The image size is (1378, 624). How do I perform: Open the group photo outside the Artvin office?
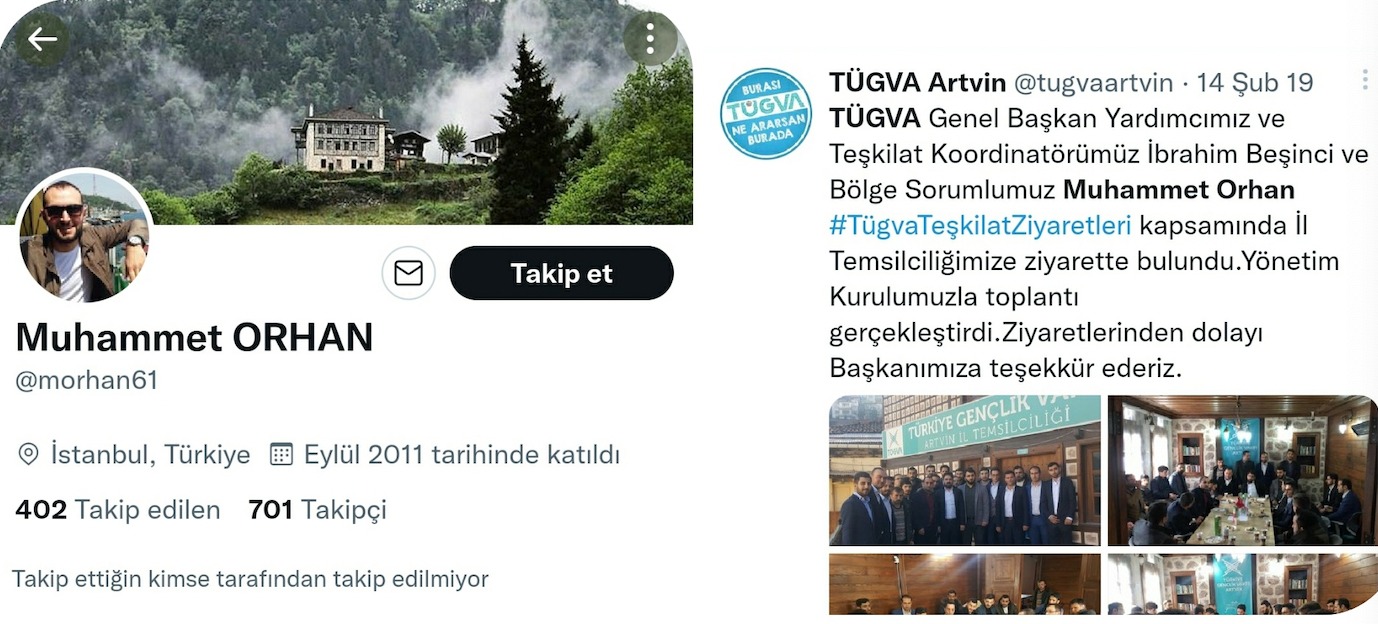[x=965, y=470]
